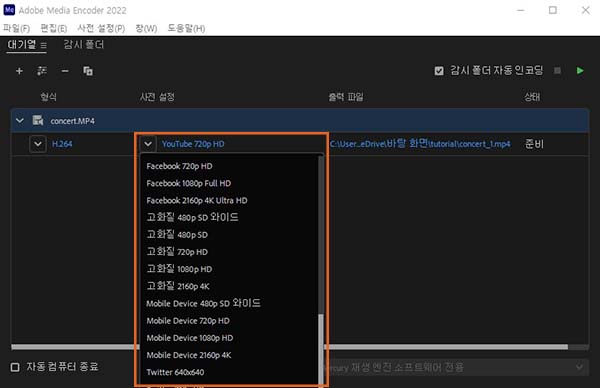Toggle the watch folder auto encoding checkbox
This screenshot has width=600, height=388.
coord(439,71)
